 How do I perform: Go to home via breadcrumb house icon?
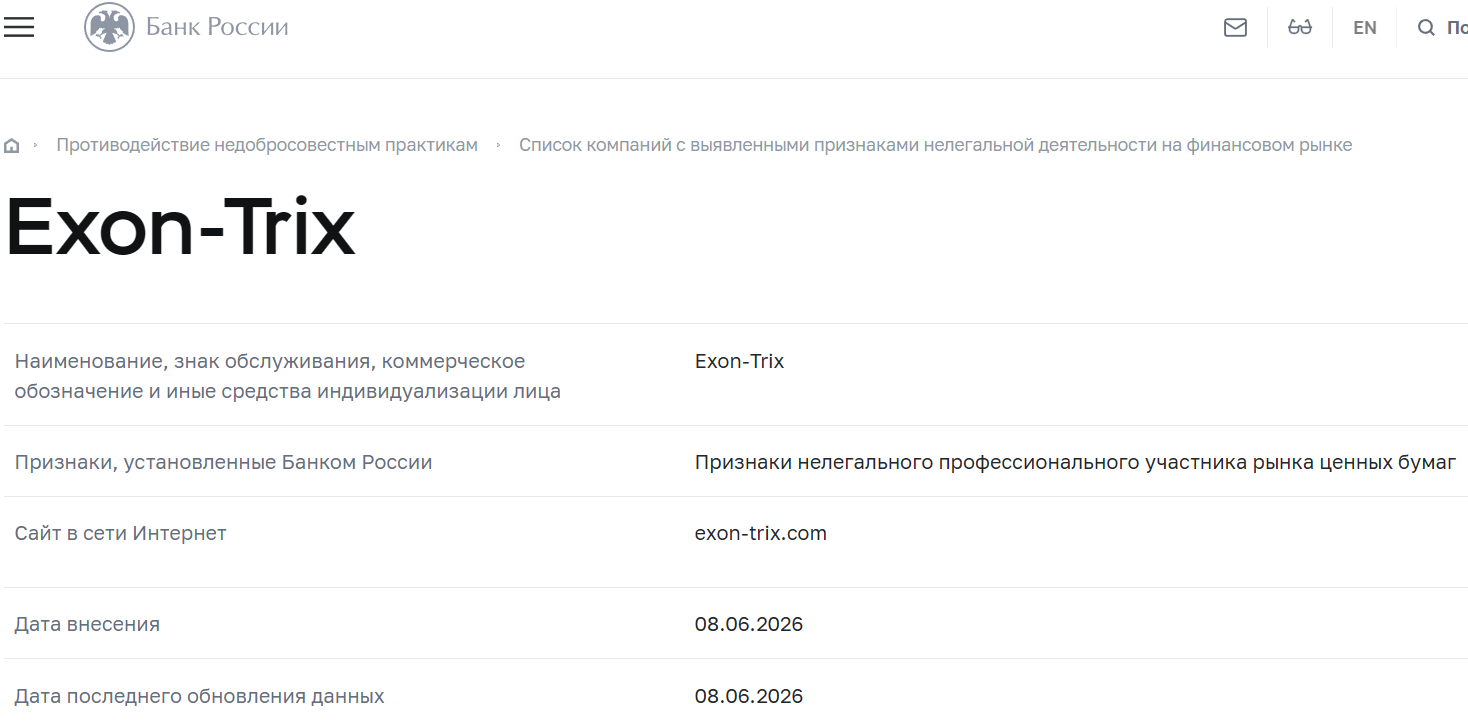(x=12, y=146)
